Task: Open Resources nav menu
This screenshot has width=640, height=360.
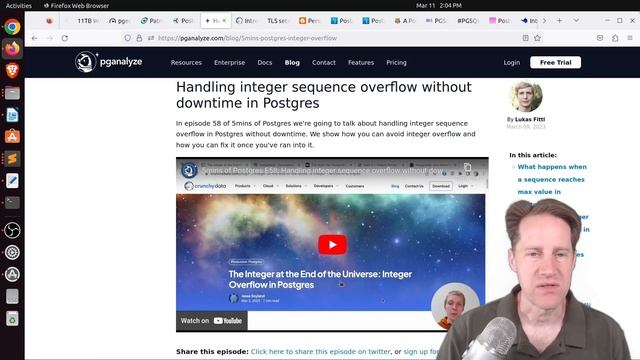Action: [186, 62]
